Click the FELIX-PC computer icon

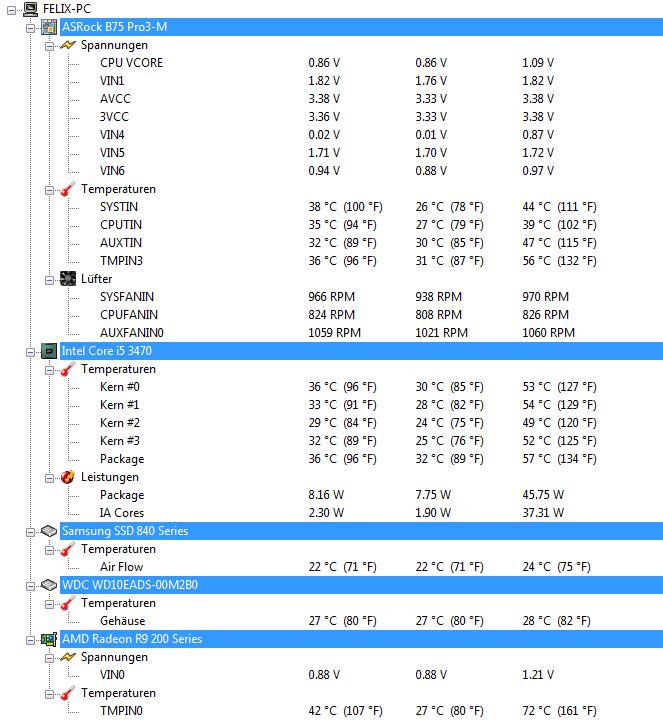[30, 9]
